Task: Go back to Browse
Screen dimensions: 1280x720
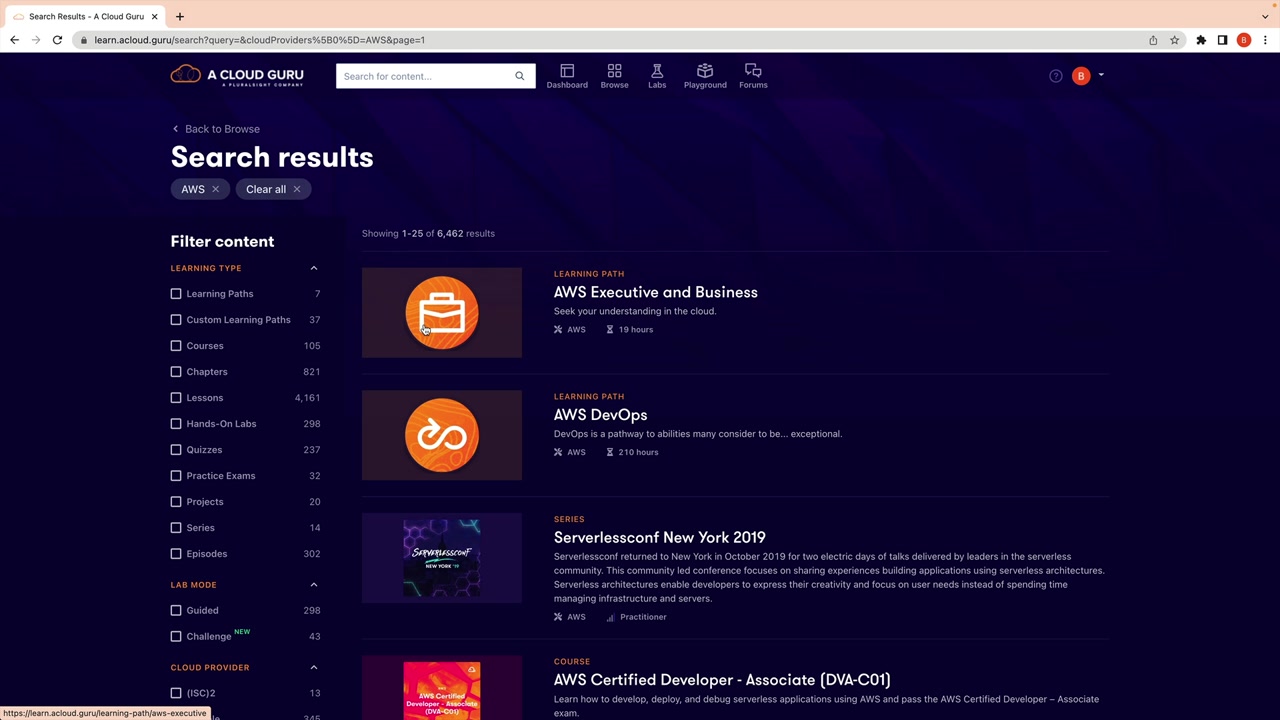Action: pyautogui.click(x=215, y=129)
